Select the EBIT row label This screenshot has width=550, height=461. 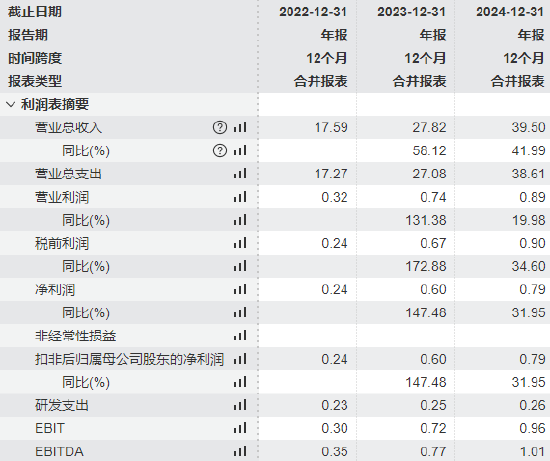[50, 428]
